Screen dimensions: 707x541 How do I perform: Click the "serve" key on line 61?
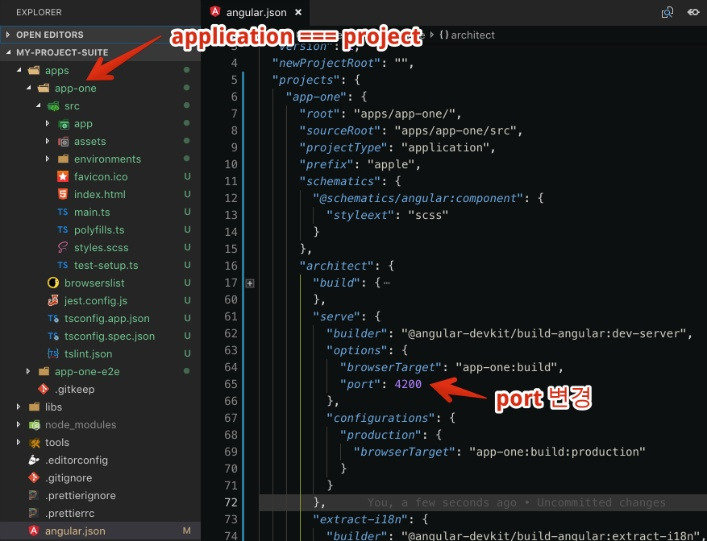337,316
